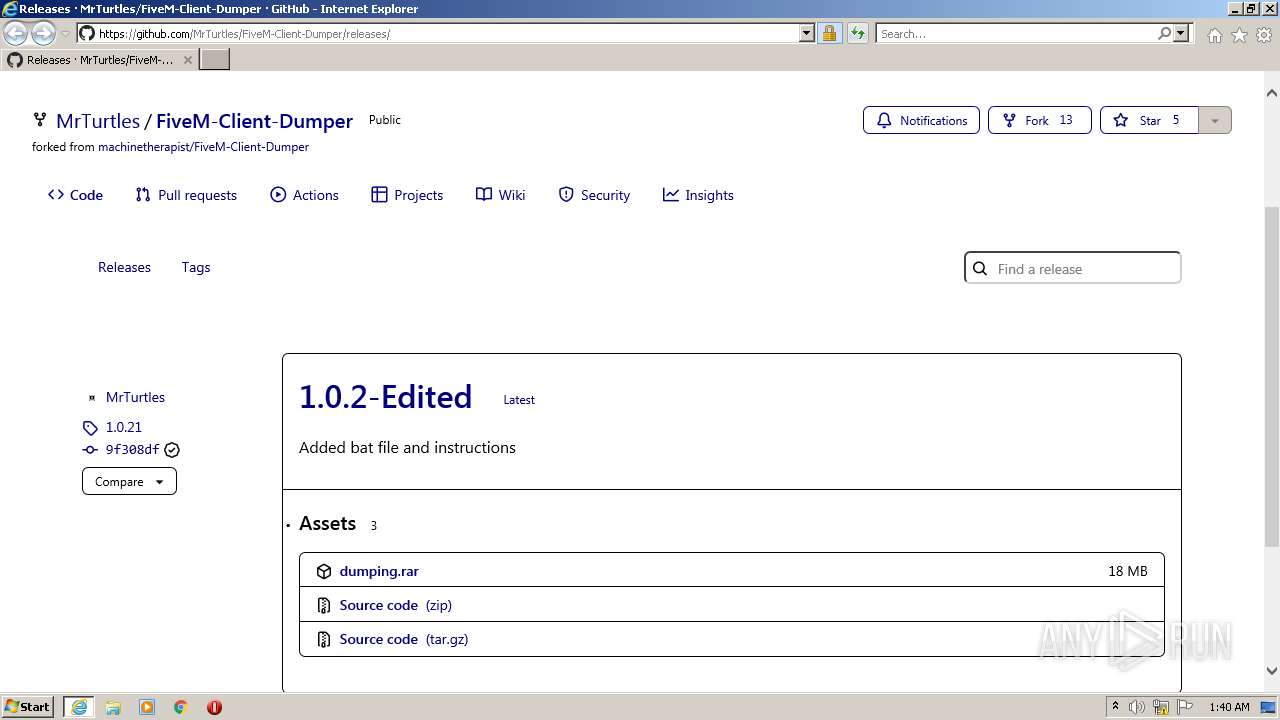
Task: Switch to the Insights tab
Action: 698,195
